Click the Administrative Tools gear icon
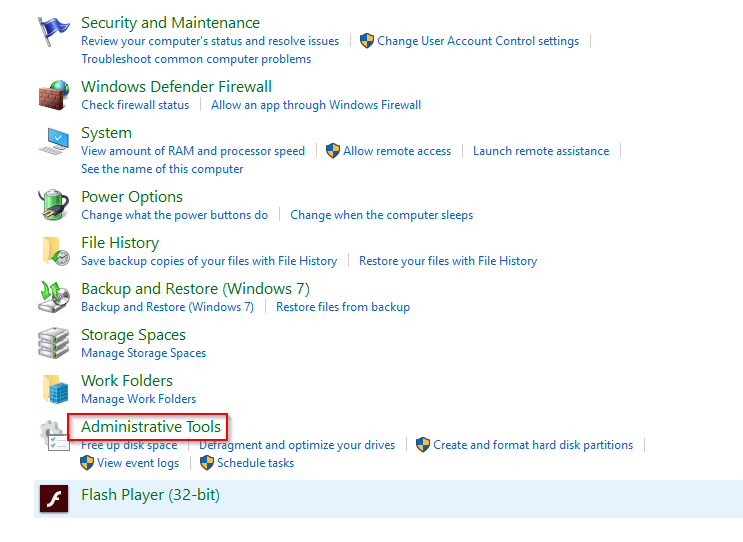Screen dimensions: 743x542 point(52,436)
